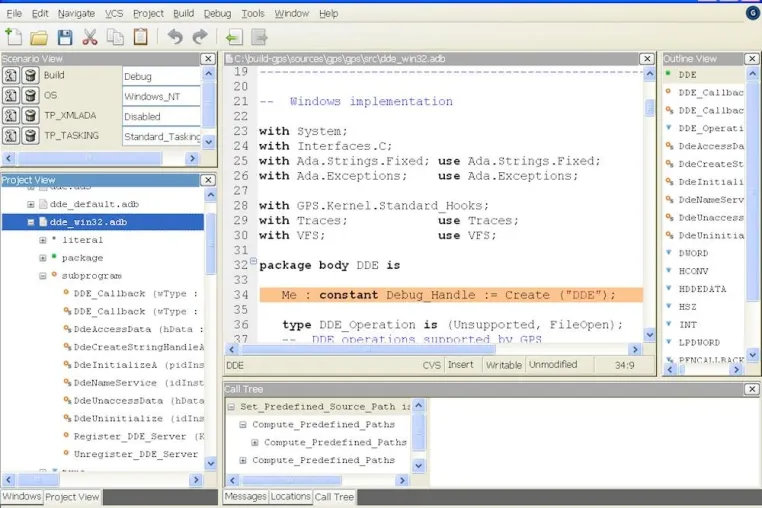Collapse Set_Predefined_Source_Path in the Call Tree
Viewport: 762px width, 508px height.
click(x=231, y=407)
